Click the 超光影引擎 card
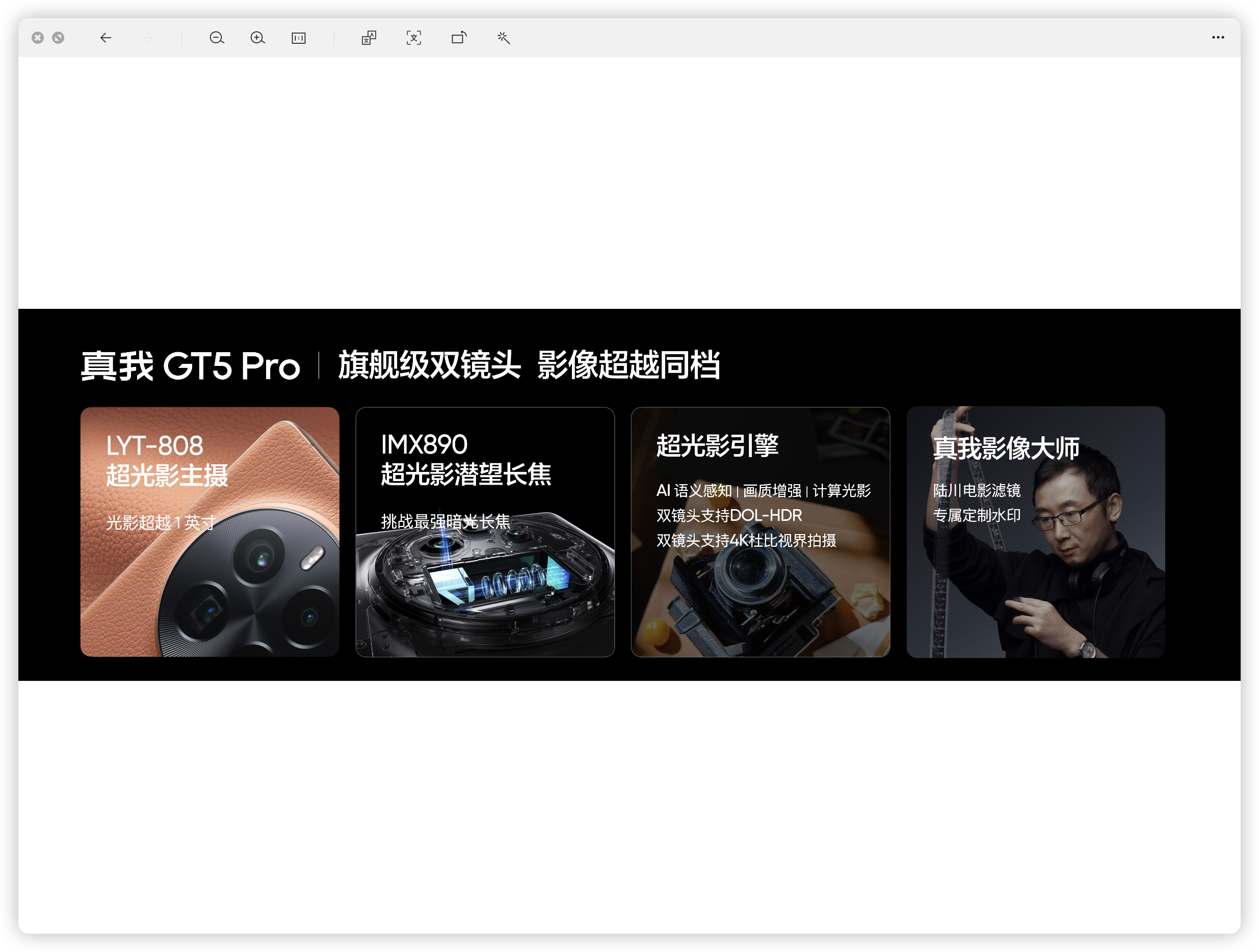Image resolution: width=1259 pixels, height=952 pixels. click(x=760, y=532)
